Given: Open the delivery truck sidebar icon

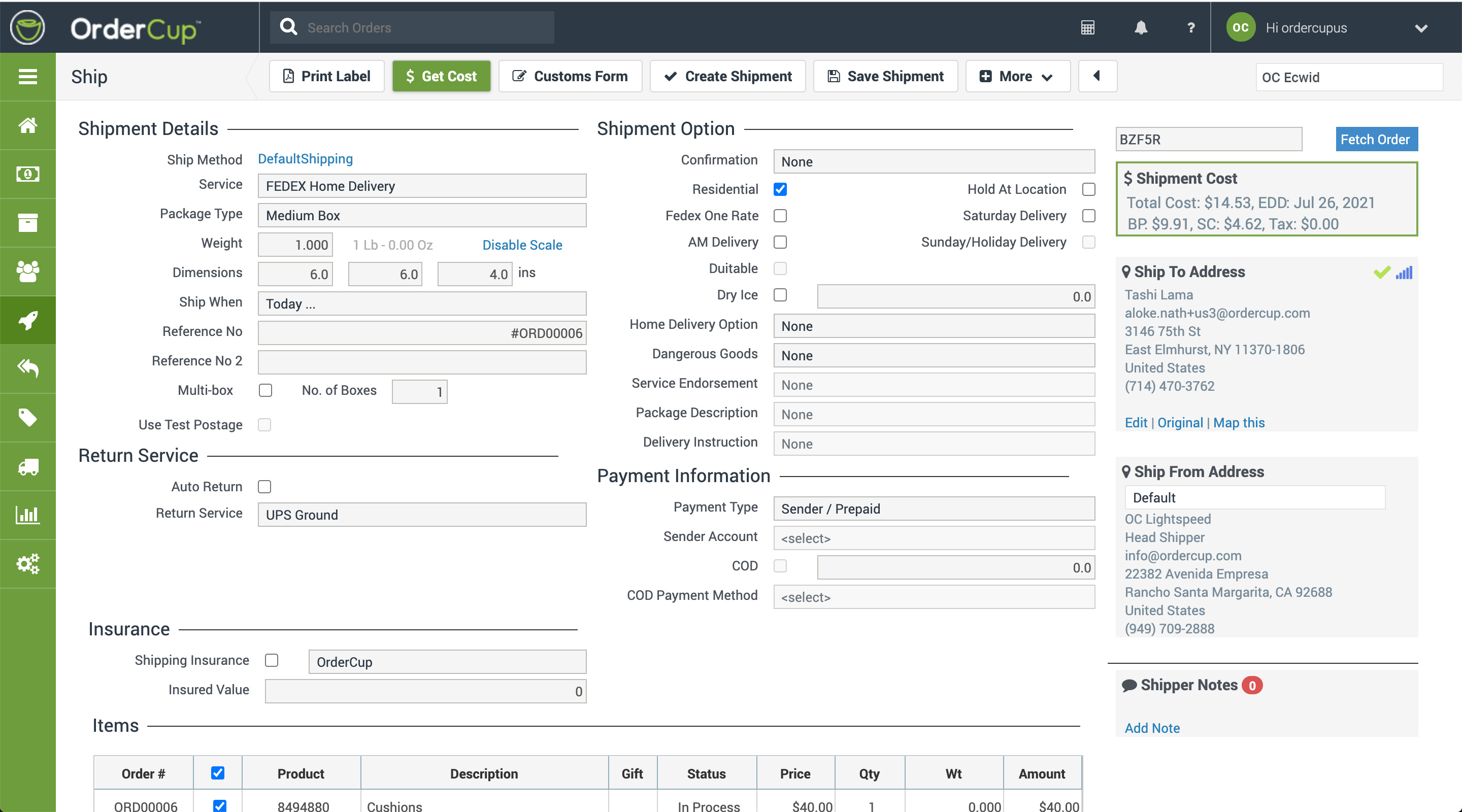Looking at the screenshot, I should [28, 466].
